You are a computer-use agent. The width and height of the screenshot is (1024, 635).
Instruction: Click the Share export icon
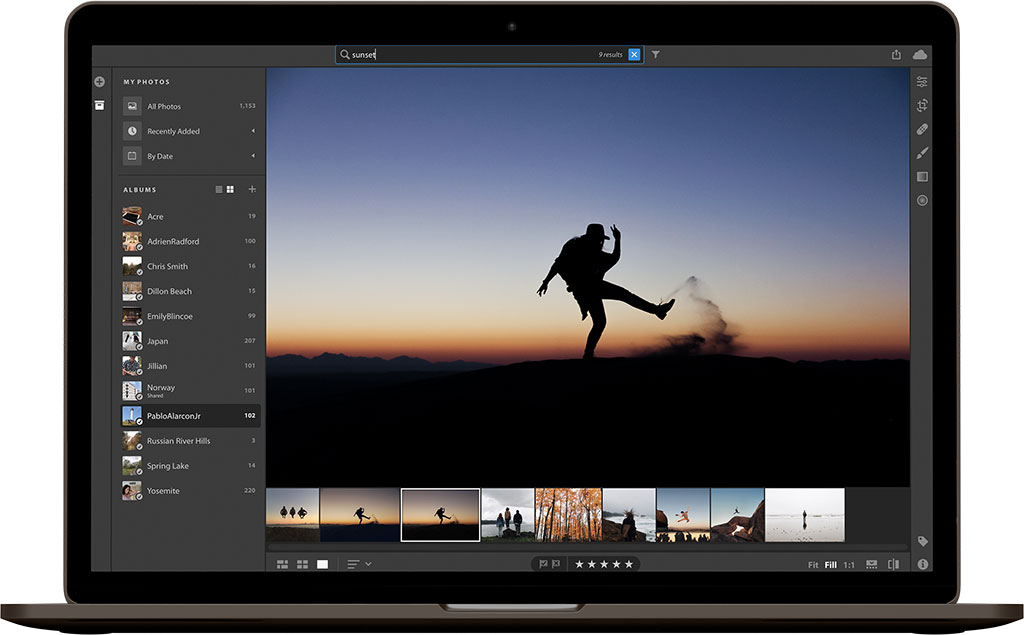click(896, 55)
